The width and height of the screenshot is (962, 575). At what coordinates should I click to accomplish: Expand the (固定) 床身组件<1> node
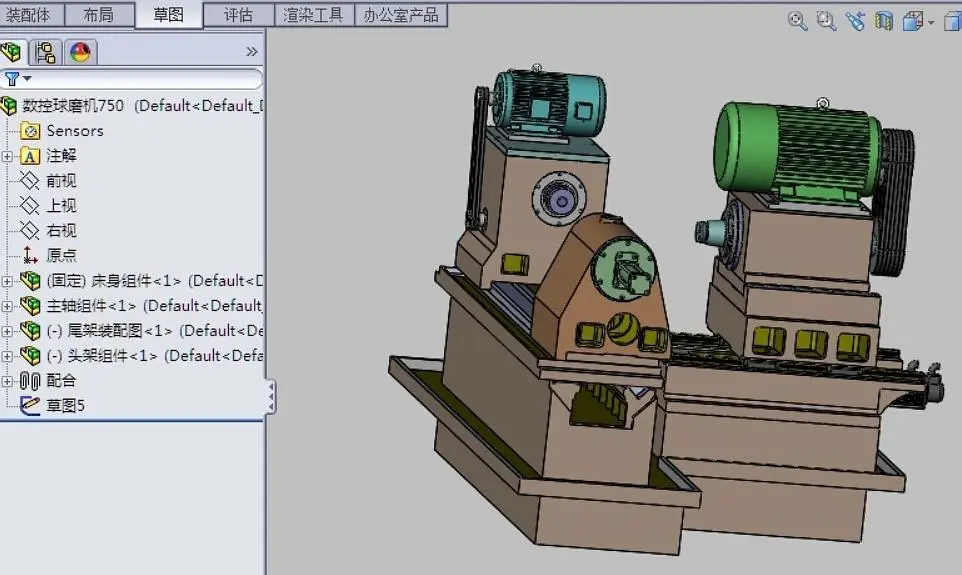(x=7, y=282)
